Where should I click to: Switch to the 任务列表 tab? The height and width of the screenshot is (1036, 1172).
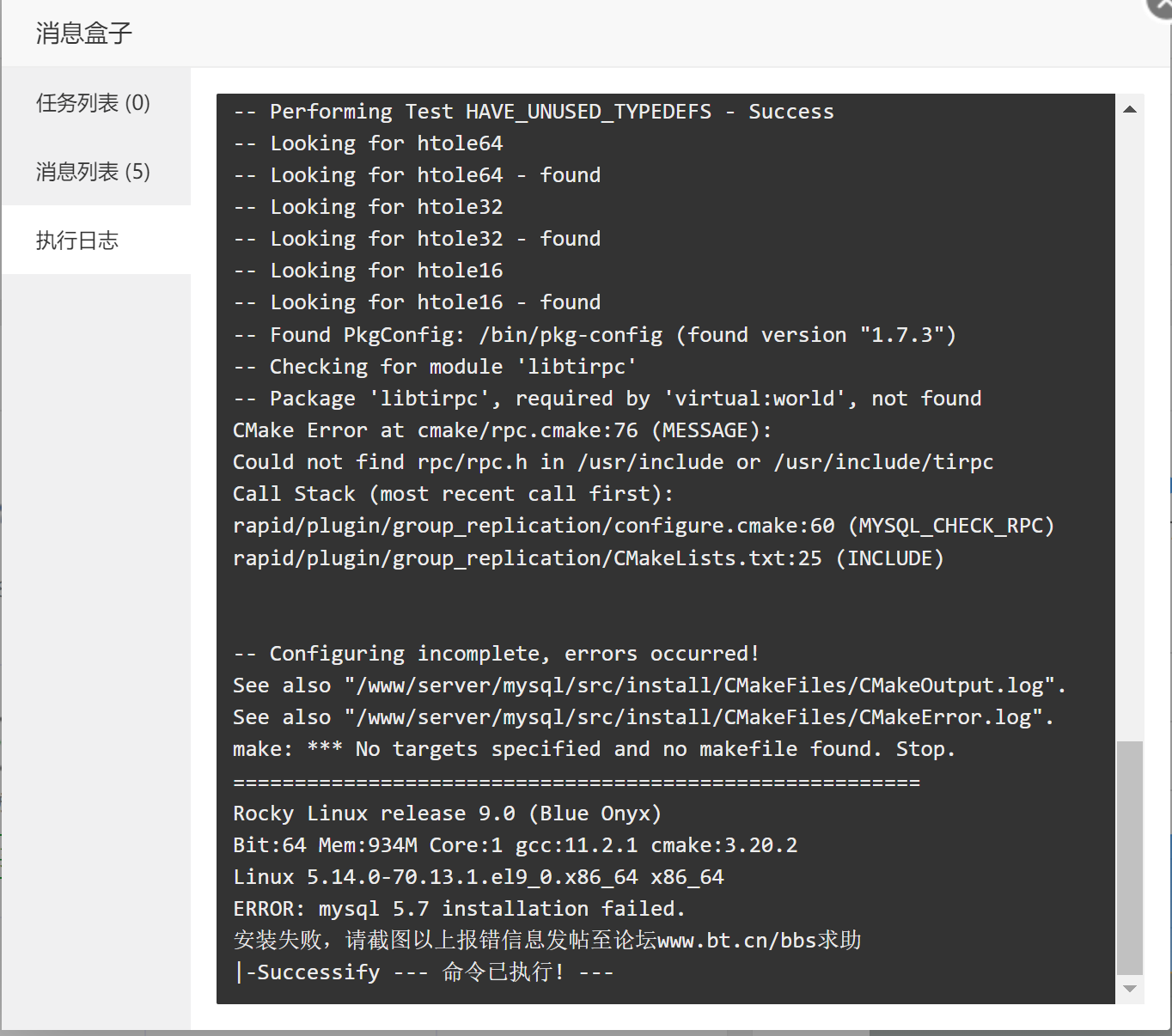tap(93, 102)
